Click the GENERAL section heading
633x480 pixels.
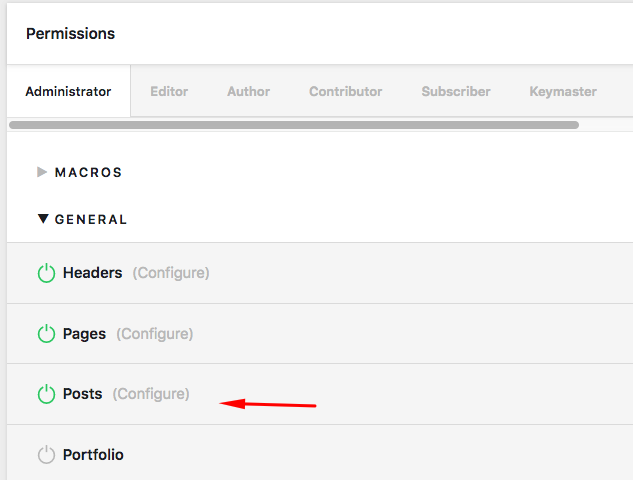pyautogui.click(x=91, y=220)
